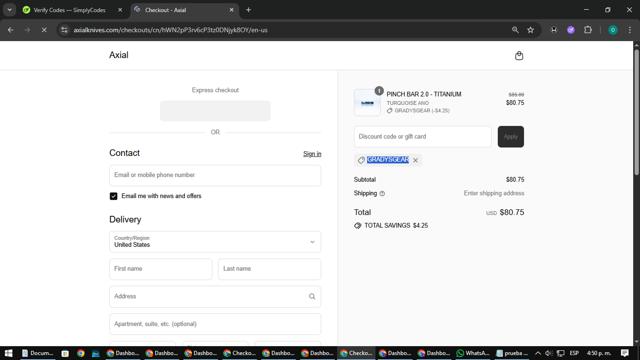Screen dimensions: 640x360
Task: Go forward in browser history
Action: (27, 30)
